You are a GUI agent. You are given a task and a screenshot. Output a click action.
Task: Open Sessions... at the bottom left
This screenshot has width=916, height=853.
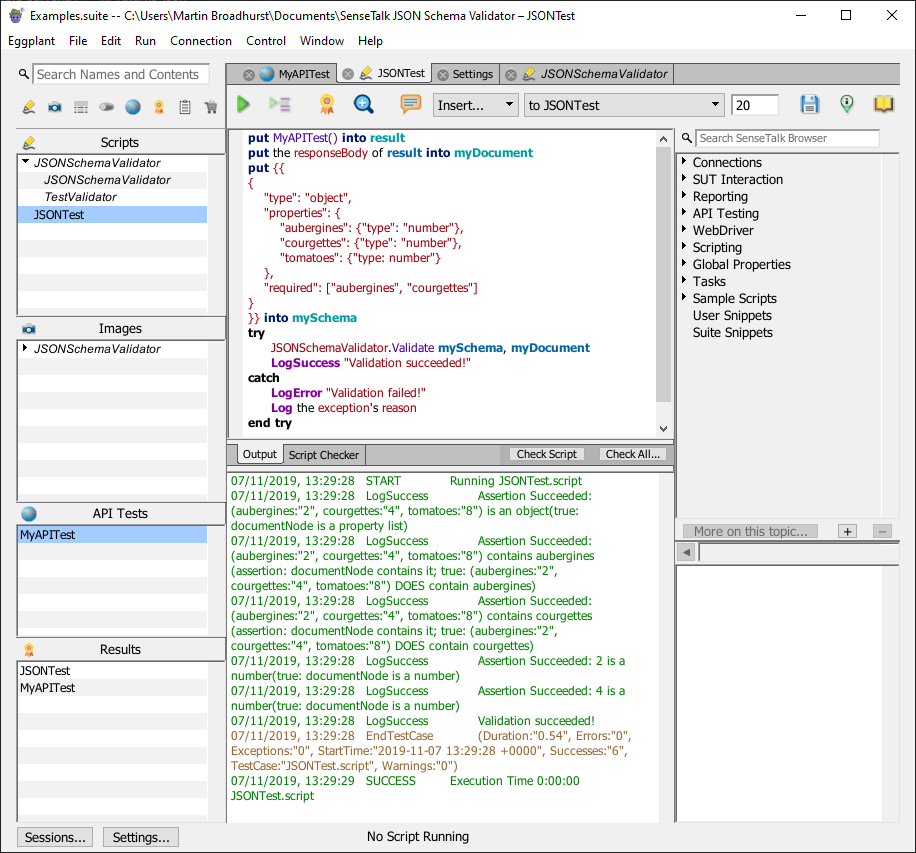pos(54,837)
